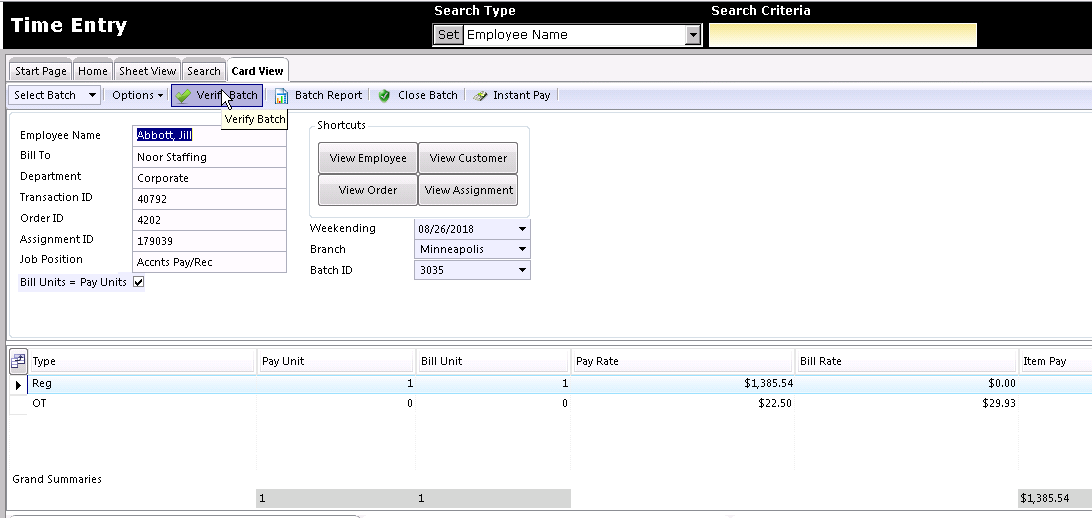This screenshot has width=1092, height=518.
Task: Open the Select Batch dropdown
Action: pyautogui.click(x=54, y=95)
